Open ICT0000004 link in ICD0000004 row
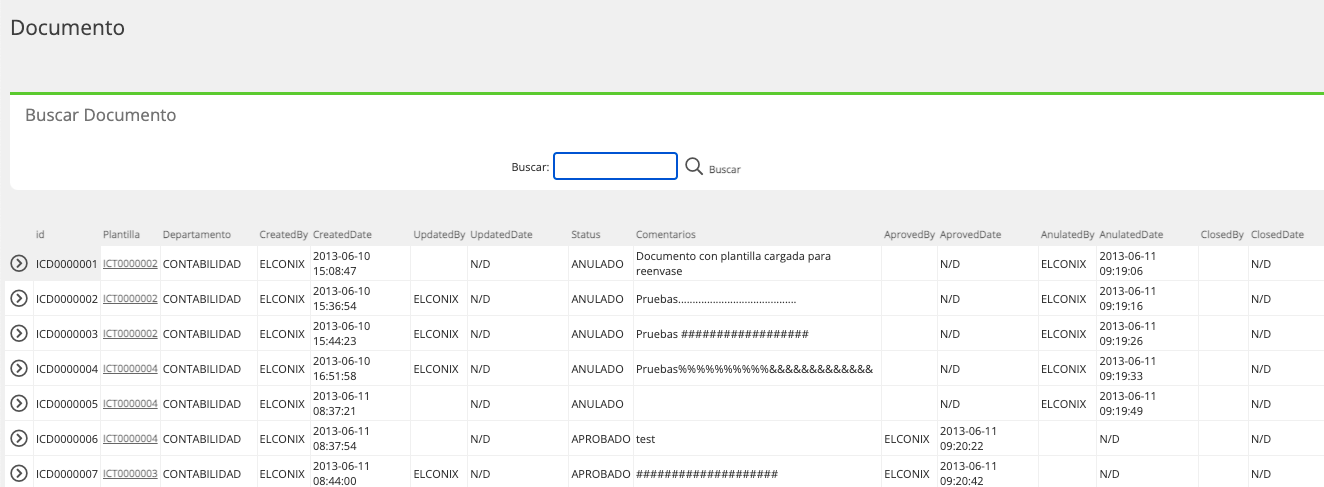Screen dimensions: 1324x487 130,369
